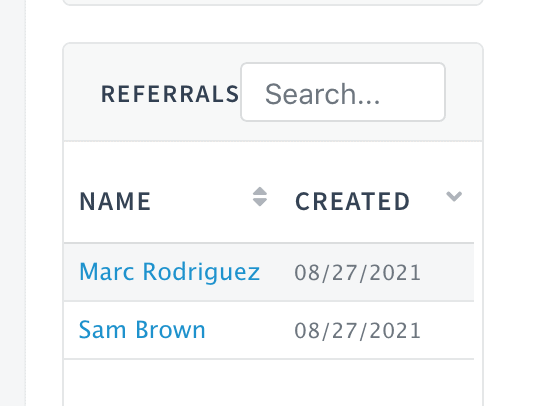Select Marc Rodriguez's created date 08/27/2021
534x406 pixels.
358,273
